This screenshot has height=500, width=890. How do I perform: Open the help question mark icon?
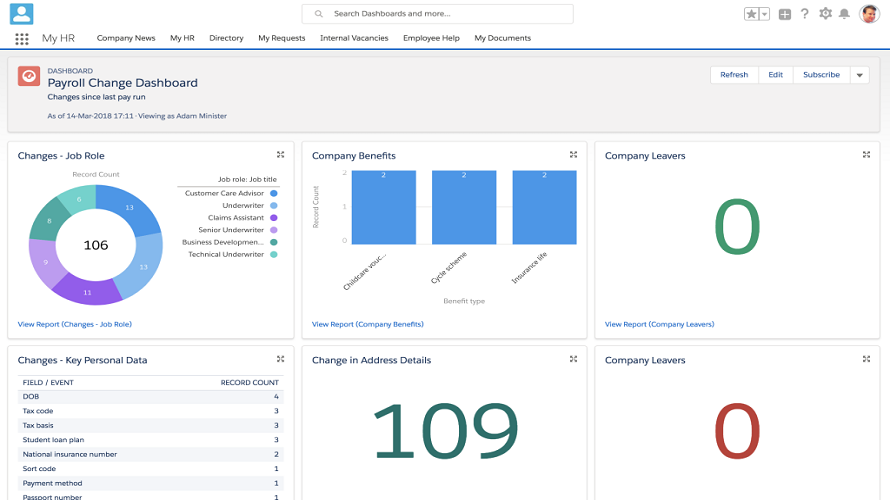[x=804, y=14]
